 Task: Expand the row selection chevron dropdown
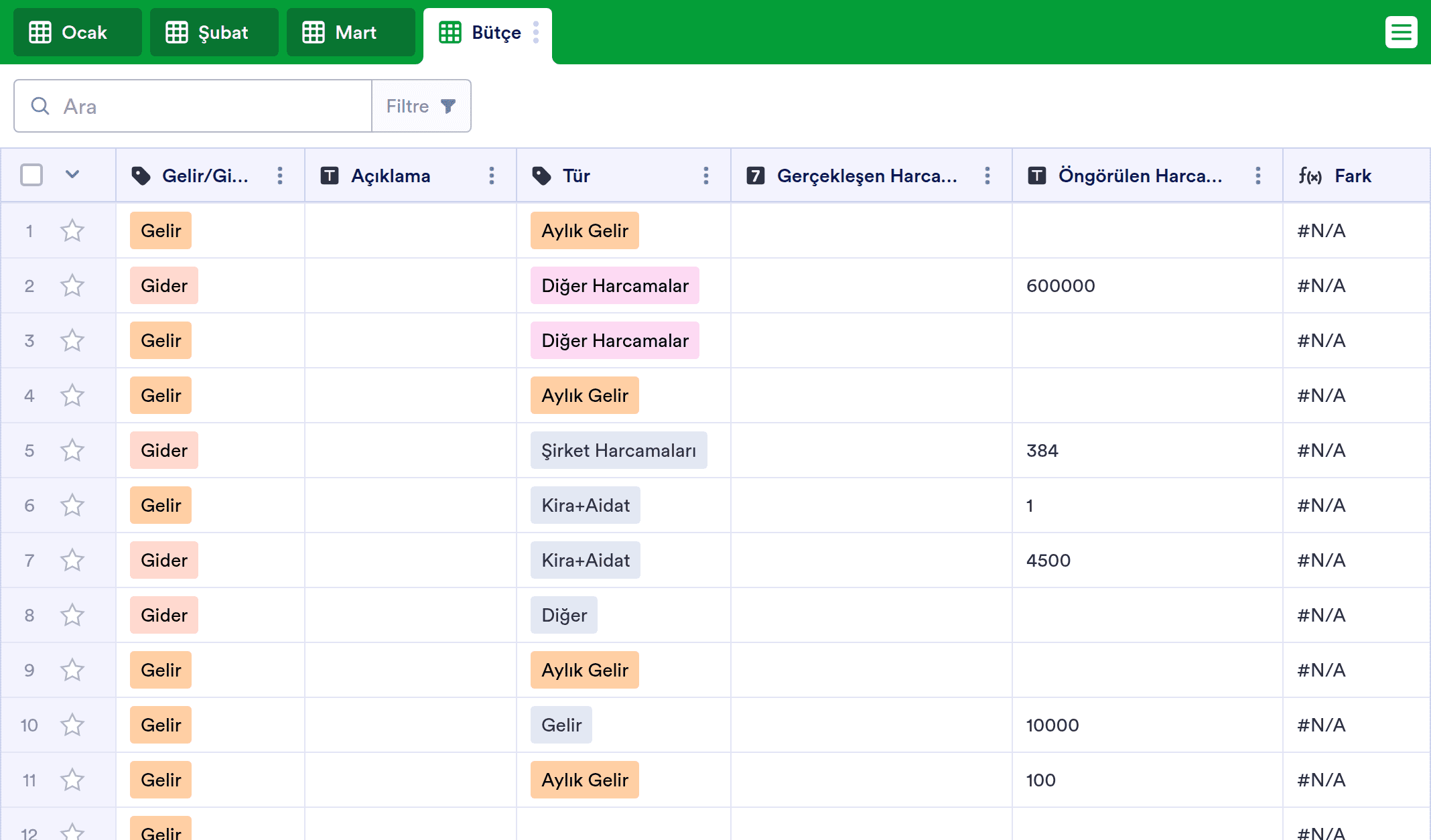click(72, 176)
